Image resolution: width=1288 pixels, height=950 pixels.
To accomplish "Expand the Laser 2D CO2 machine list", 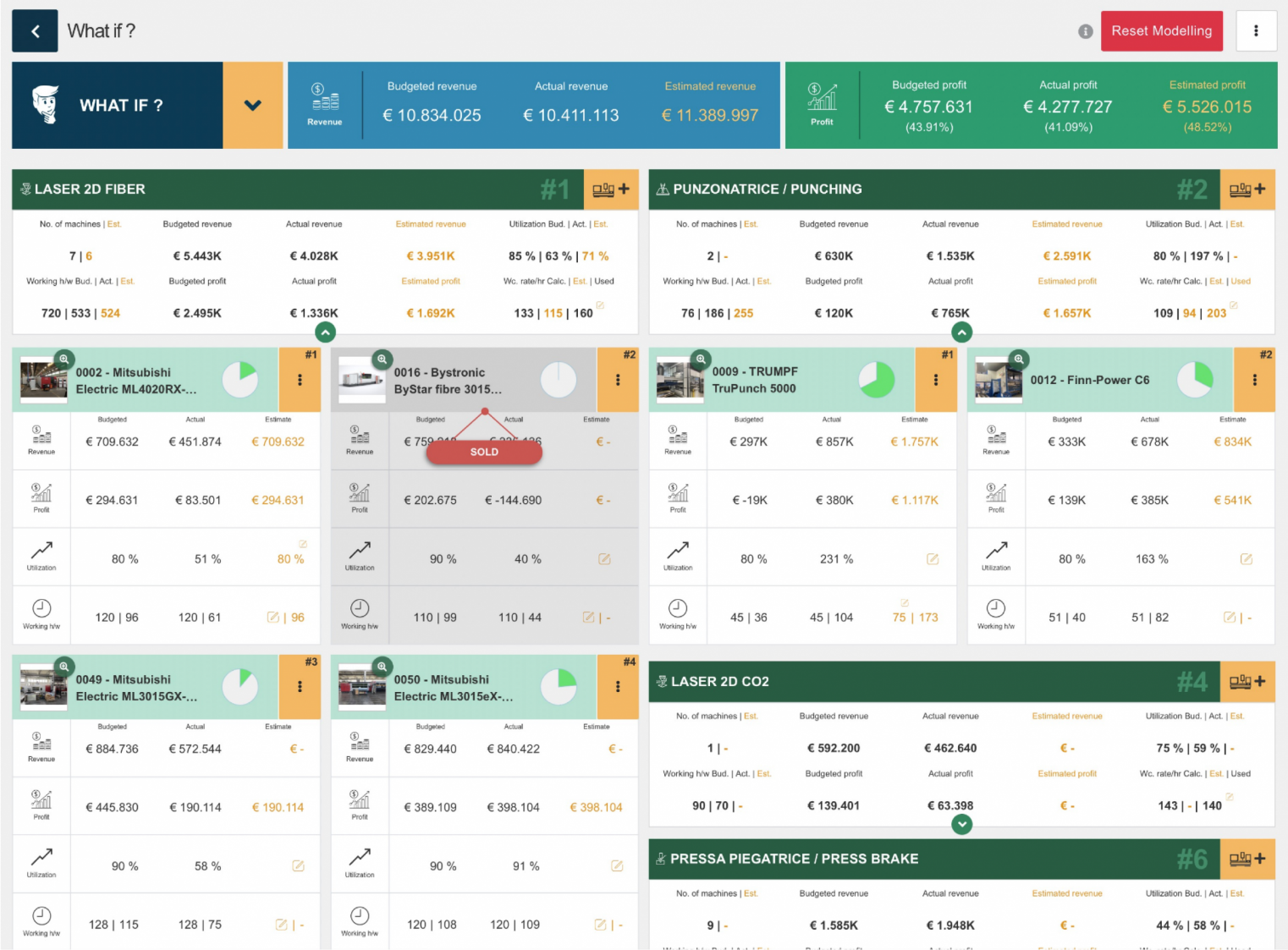I will click(961, 824).
